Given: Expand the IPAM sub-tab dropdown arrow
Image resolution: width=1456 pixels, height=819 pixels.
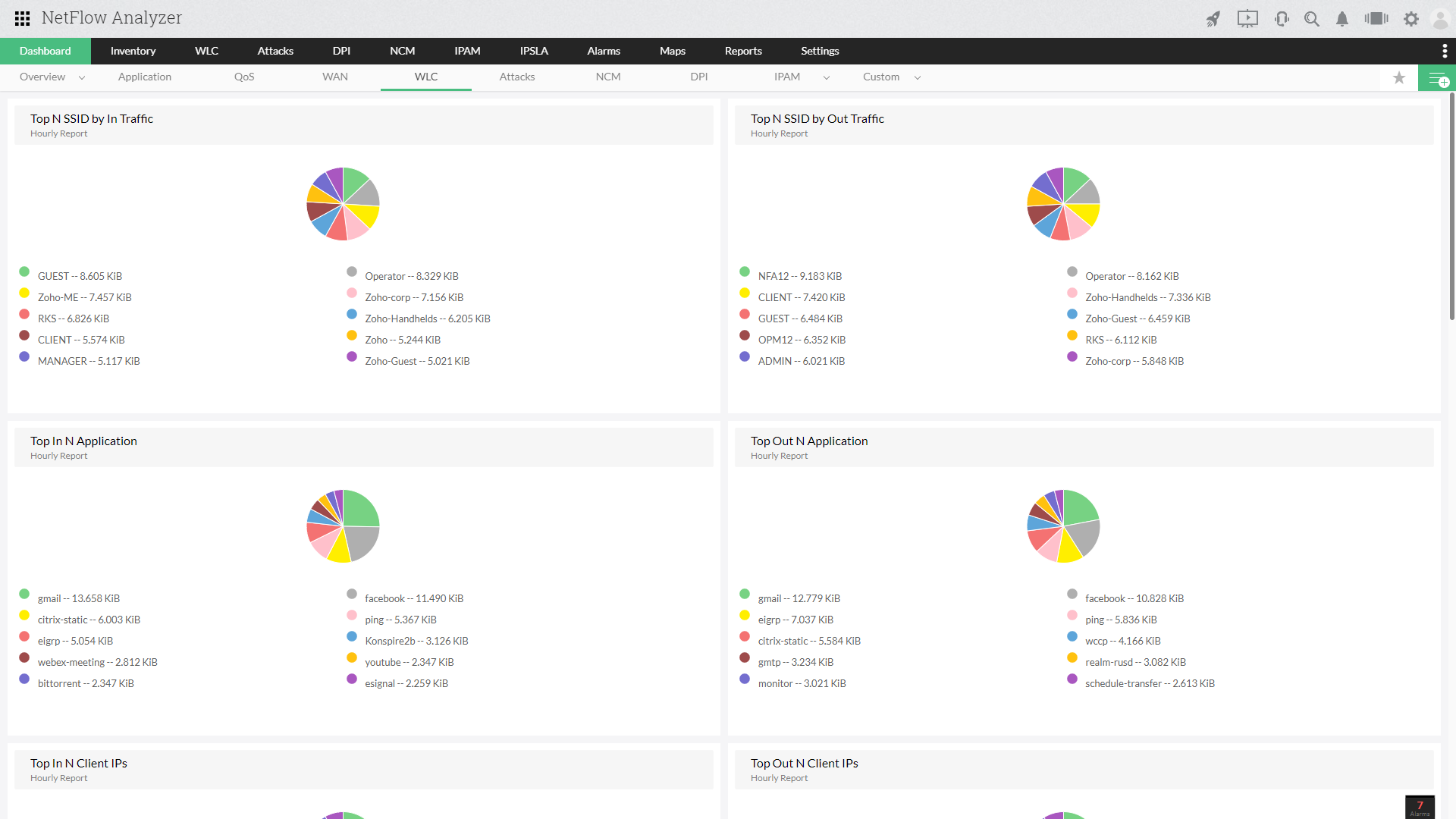Looking at the screenshot, I should click(x=827, y=77).
